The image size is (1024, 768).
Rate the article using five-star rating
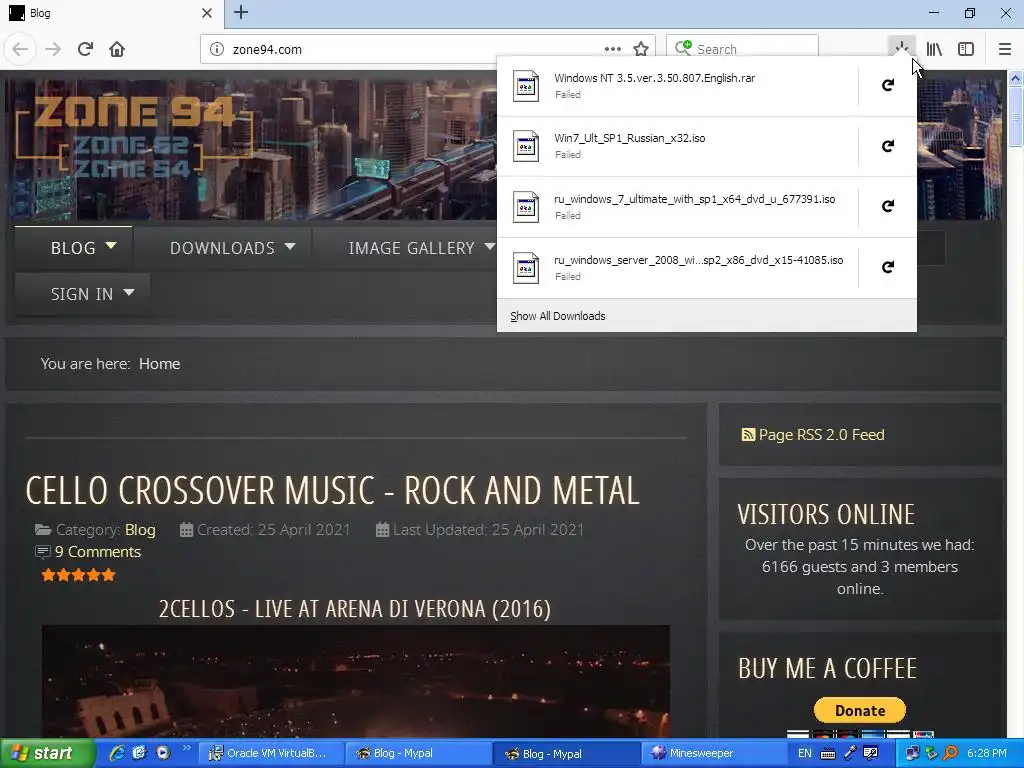(78, 575)
